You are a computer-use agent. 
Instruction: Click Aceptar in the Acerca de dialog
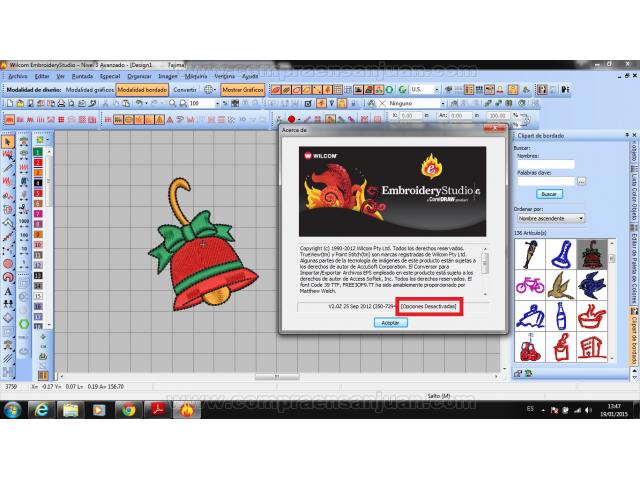pyautogui.click(x=391, y=323)
